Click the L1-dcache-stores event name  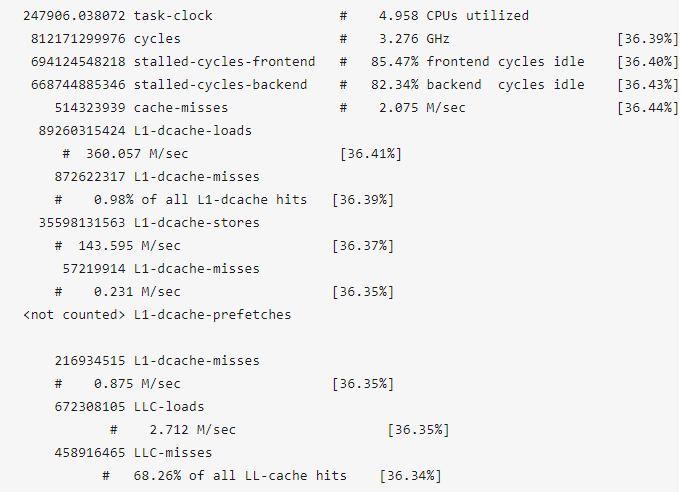pos(197,223)
